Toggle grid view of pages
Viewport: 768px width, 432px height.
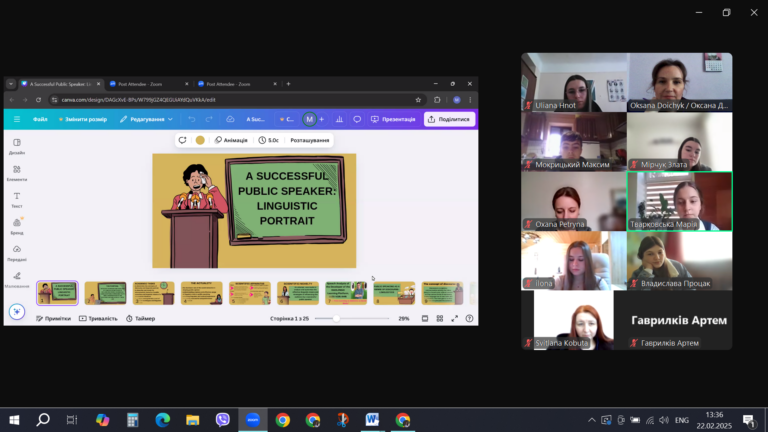pos(439,318)
